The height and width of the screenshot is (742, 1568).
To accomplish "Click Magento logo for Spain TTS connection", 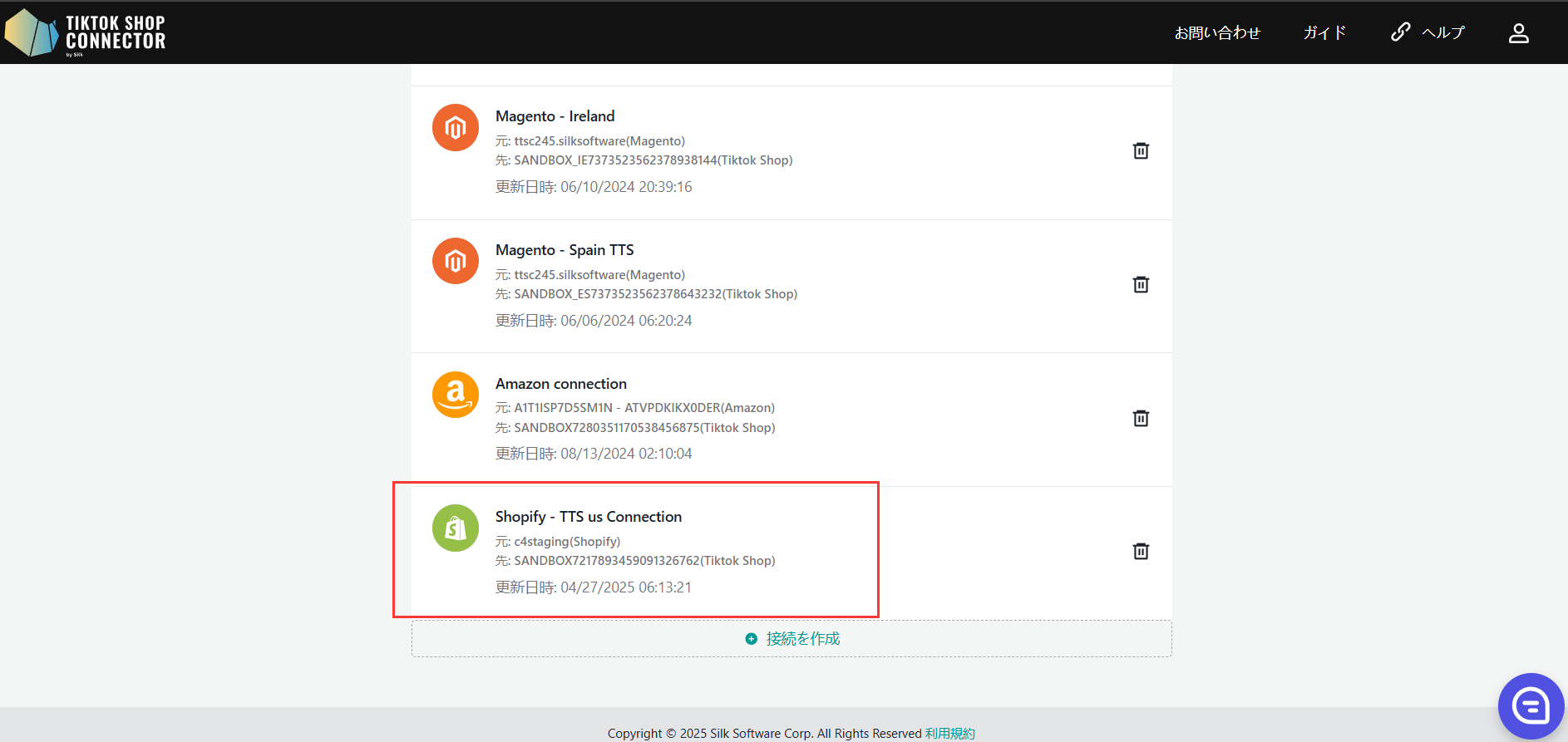I will pos(456,261).
